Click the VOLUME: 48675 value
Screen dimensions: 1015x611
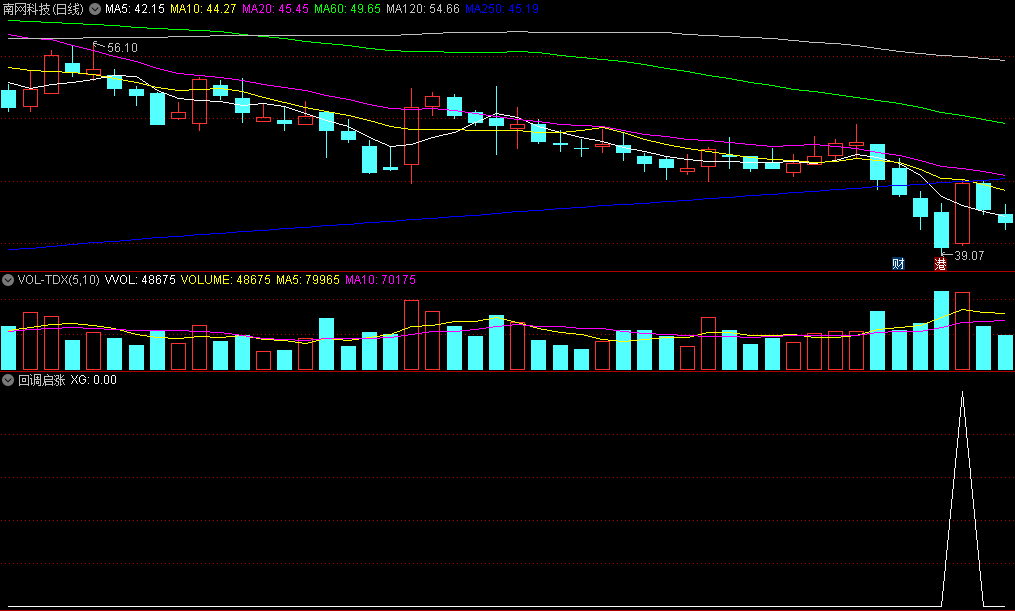coord(225,280)
